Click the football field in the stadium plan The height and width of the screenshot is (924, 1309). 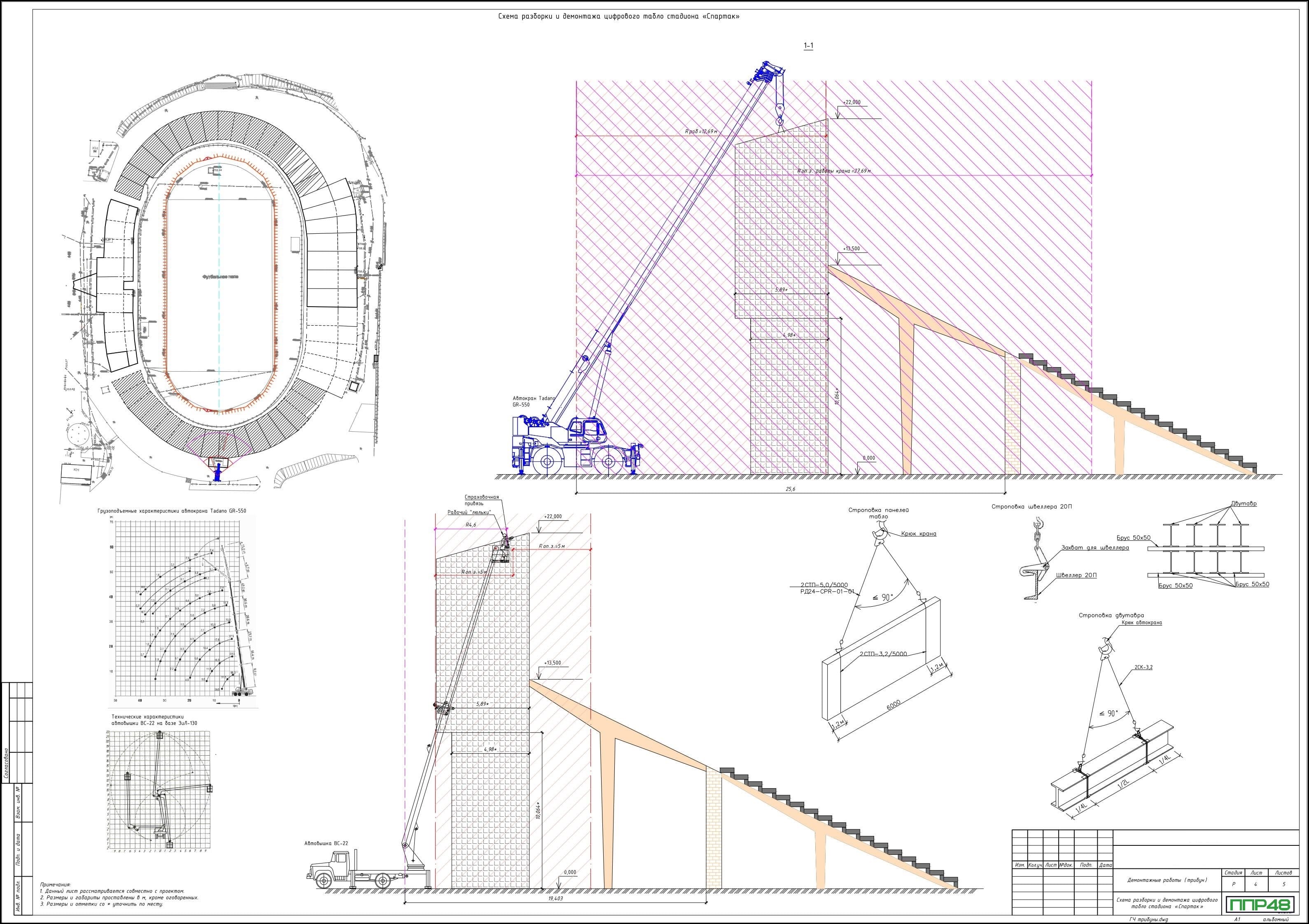point(221,277)
